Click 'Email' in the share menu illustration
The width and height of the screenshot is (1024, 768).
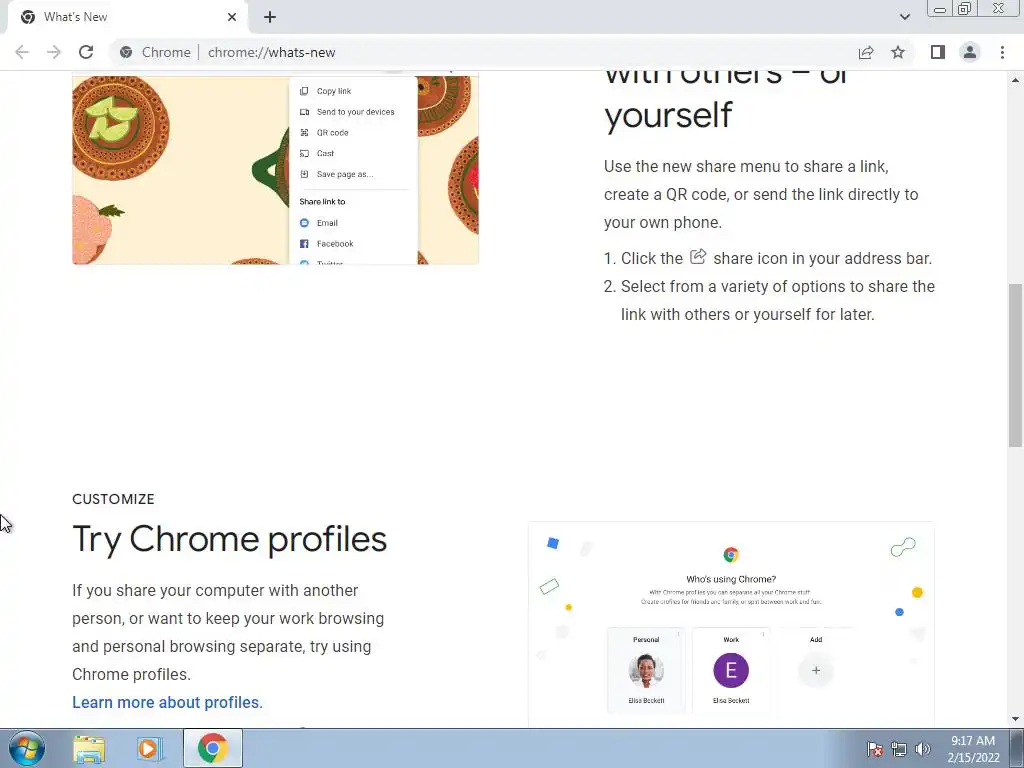(327, 223)
